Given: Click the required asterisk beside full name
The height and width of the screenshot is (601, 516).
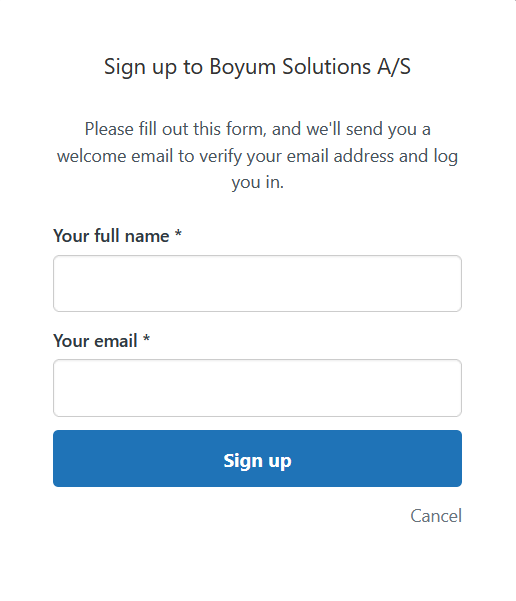Looking at the screenshot, I should click(x=178, y=233).
